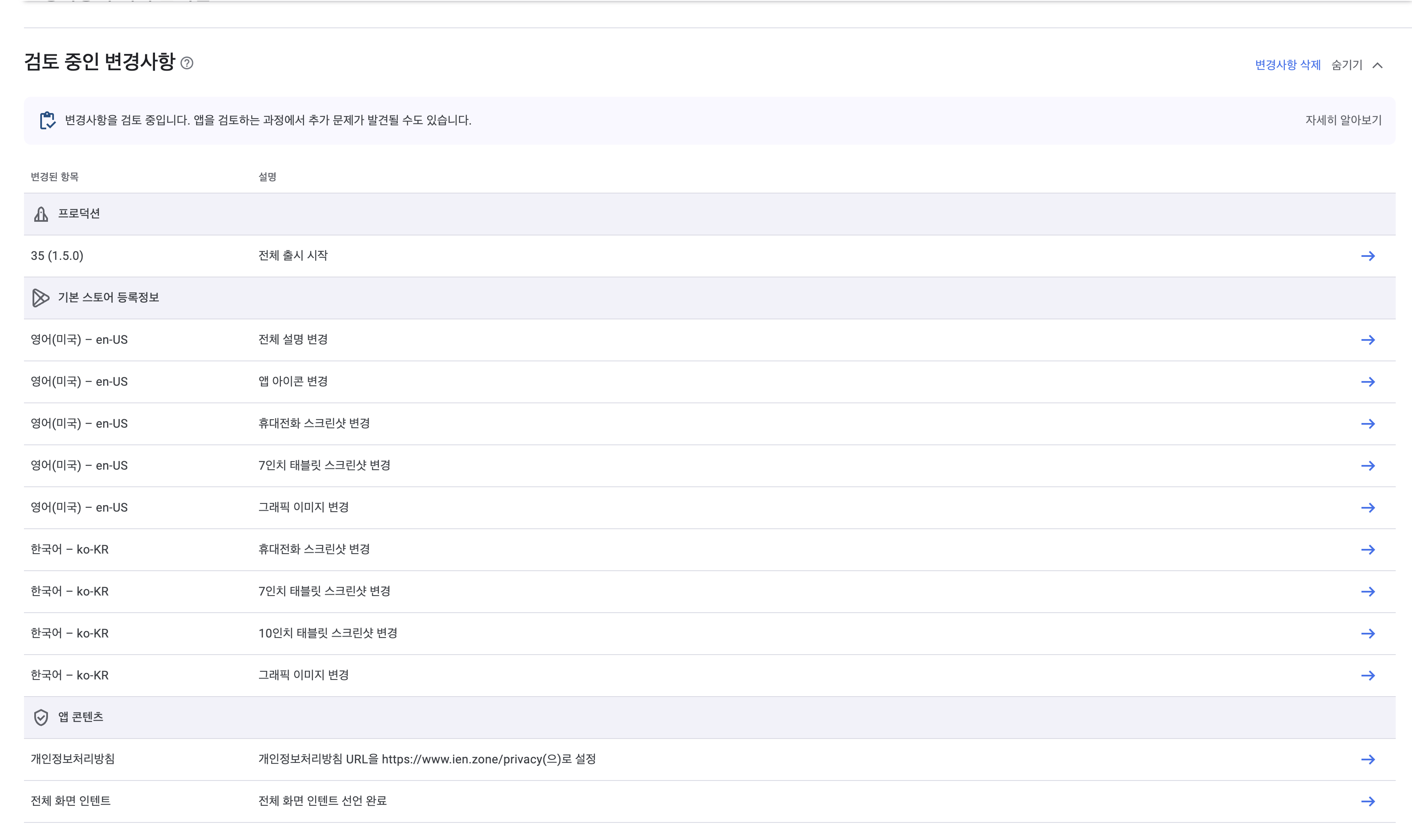This screenshot has height=840, width=1412.
Task: Open arrow for en-US 휴대전화 스크린샷 변경
Action: [x=1367, y=423]
